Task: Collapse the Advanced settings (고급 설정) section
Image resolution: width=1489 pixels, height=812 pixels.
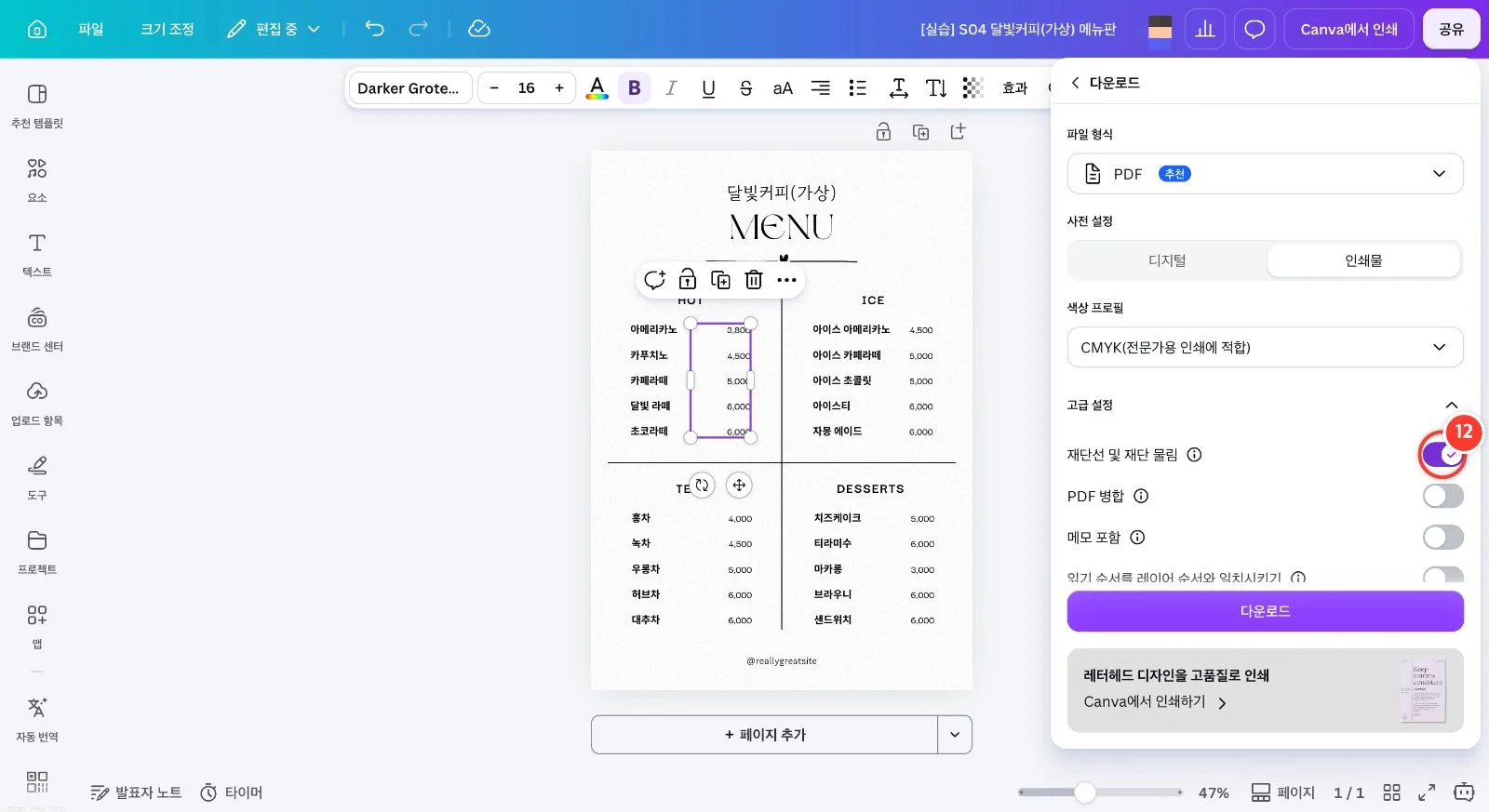Action: pos(1451,406)
